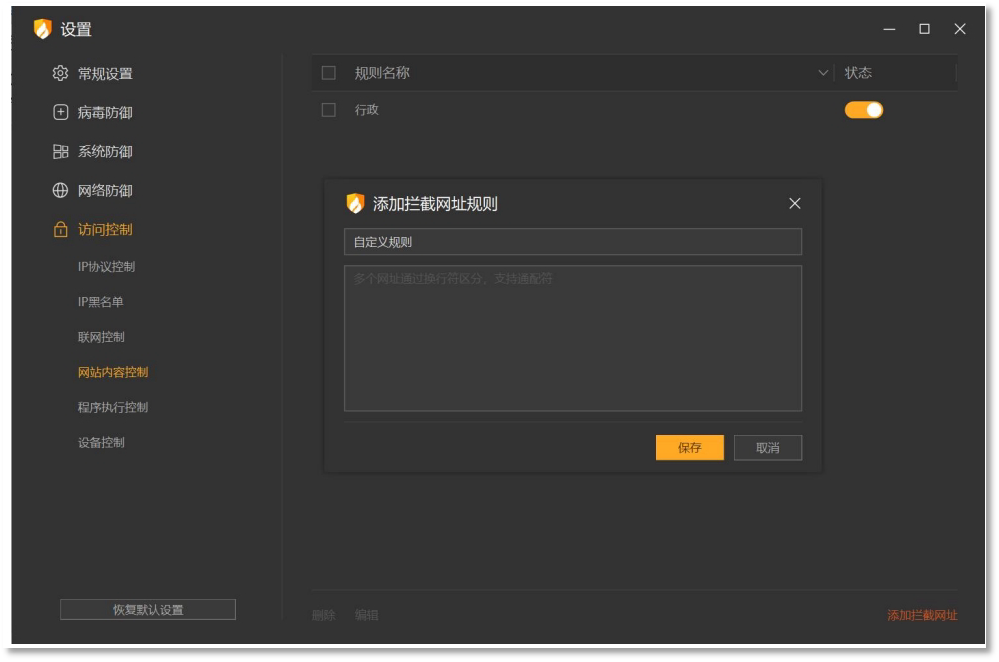The height and width of the screenshot is (662, 999).
Task: Open 网络防御 section
Action: tap(105, 191)
